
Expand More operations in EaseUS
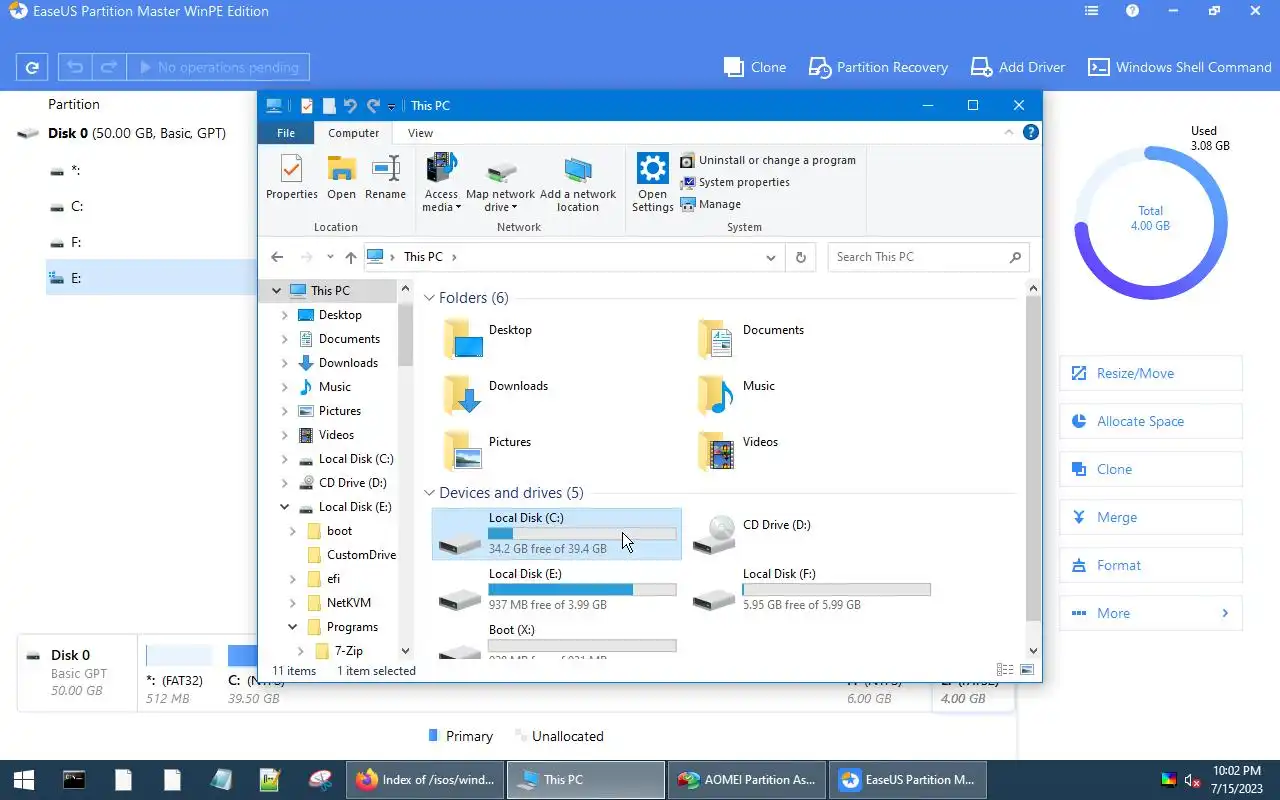pos(1150,613)
